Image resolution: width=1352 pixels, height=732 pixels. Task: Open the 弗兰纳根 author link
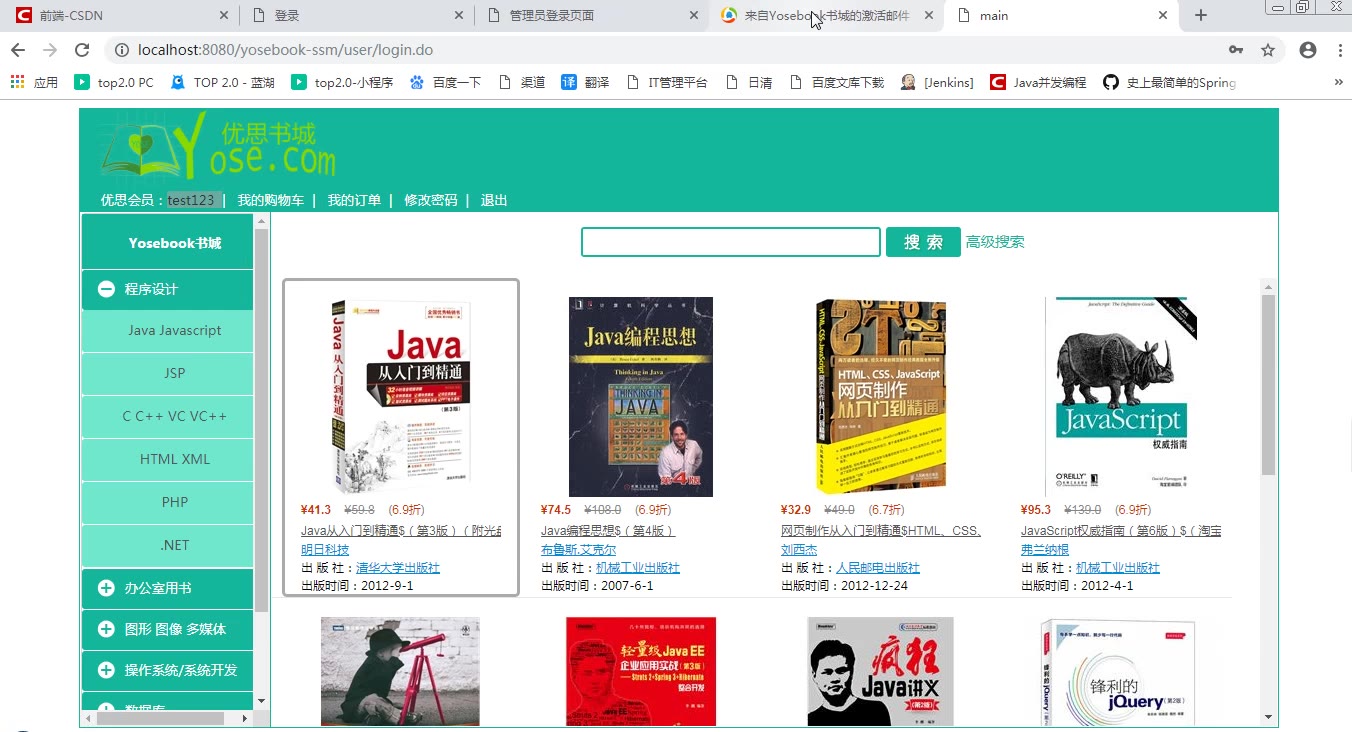pyautogui.click(x=1045, y=550)
